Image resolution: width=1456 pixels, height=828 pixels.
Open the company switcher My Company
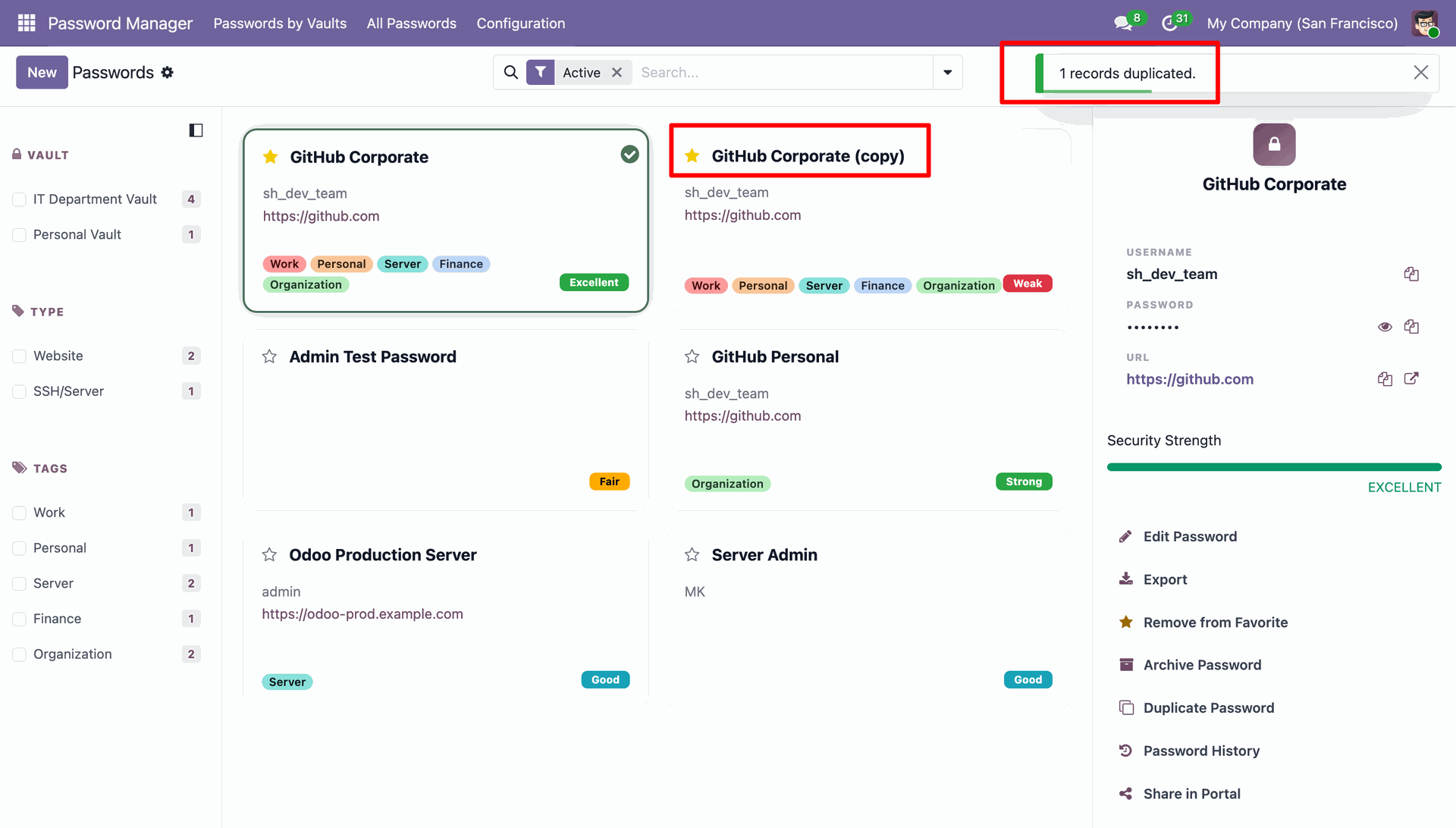[1302, 24]
